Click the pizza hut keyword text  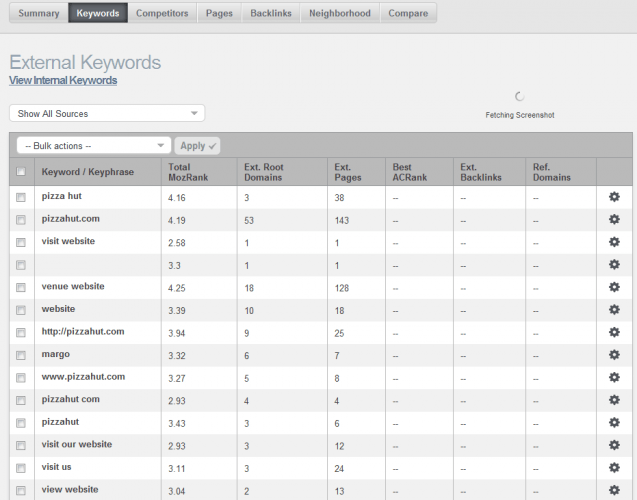point(62,196)
